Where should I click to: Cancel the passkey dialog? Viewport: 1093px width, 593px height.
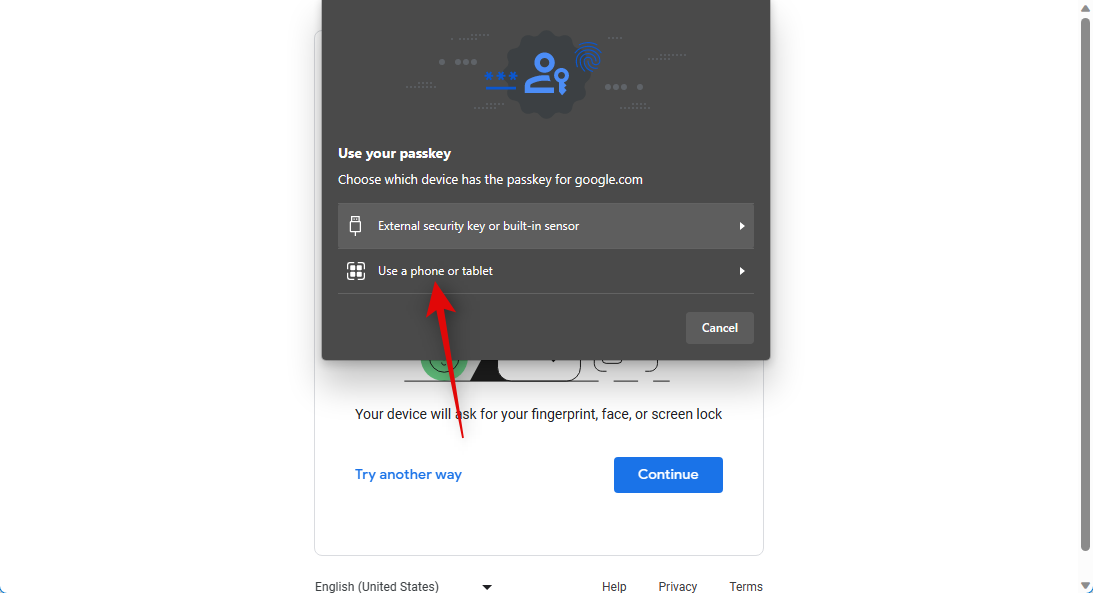pyautogui.click(x=719, y=328)
